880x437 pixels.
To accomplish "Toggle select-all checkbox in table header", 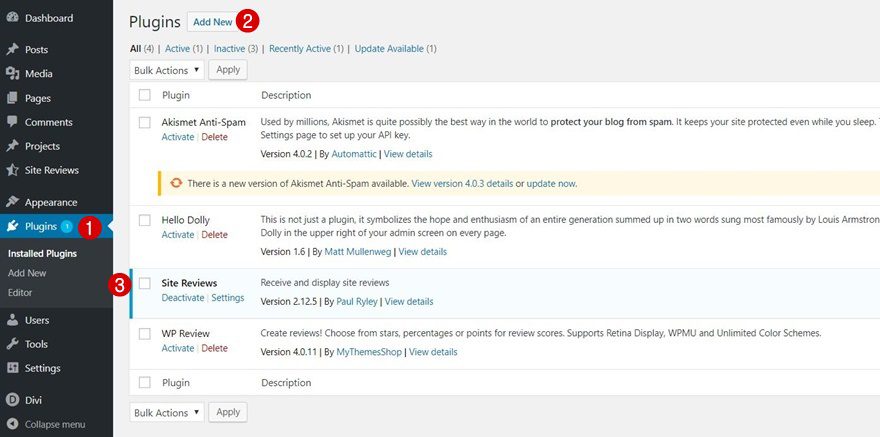I will tap(145, 95).
